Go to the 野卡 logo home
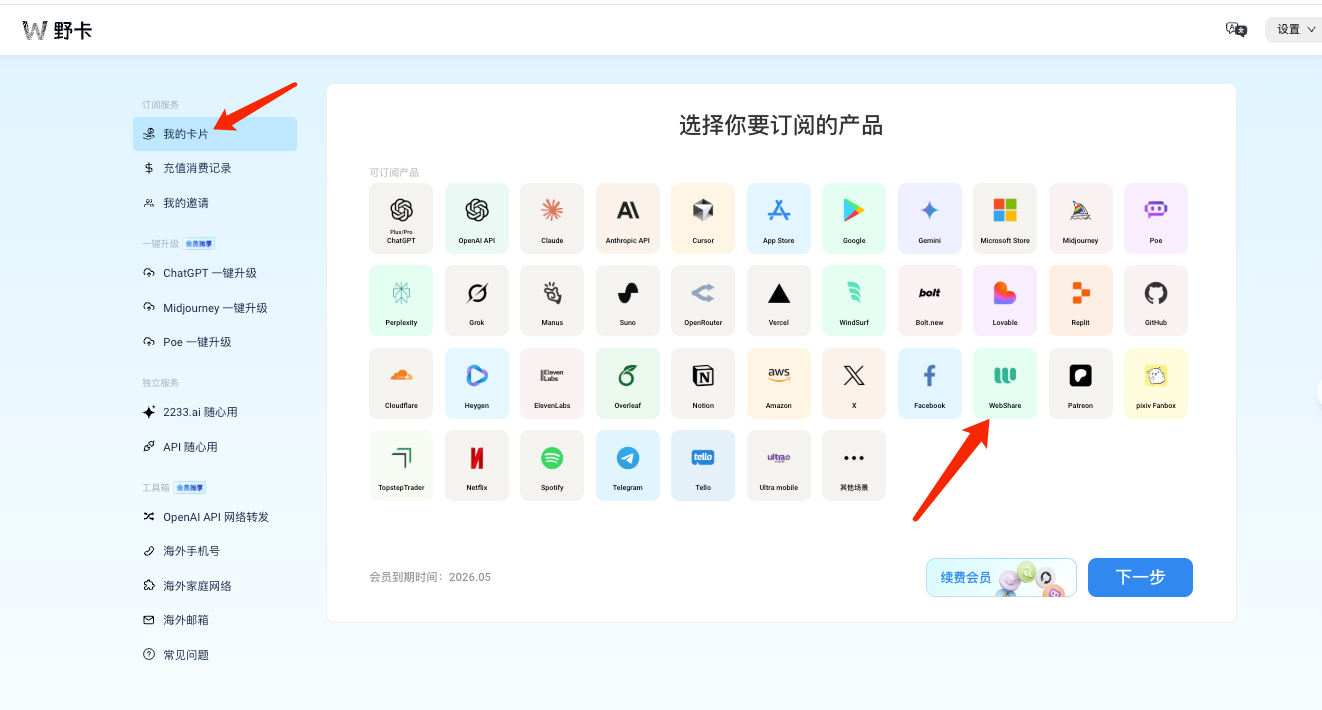This screenshot has height=710, width=1322. (57, 30)
